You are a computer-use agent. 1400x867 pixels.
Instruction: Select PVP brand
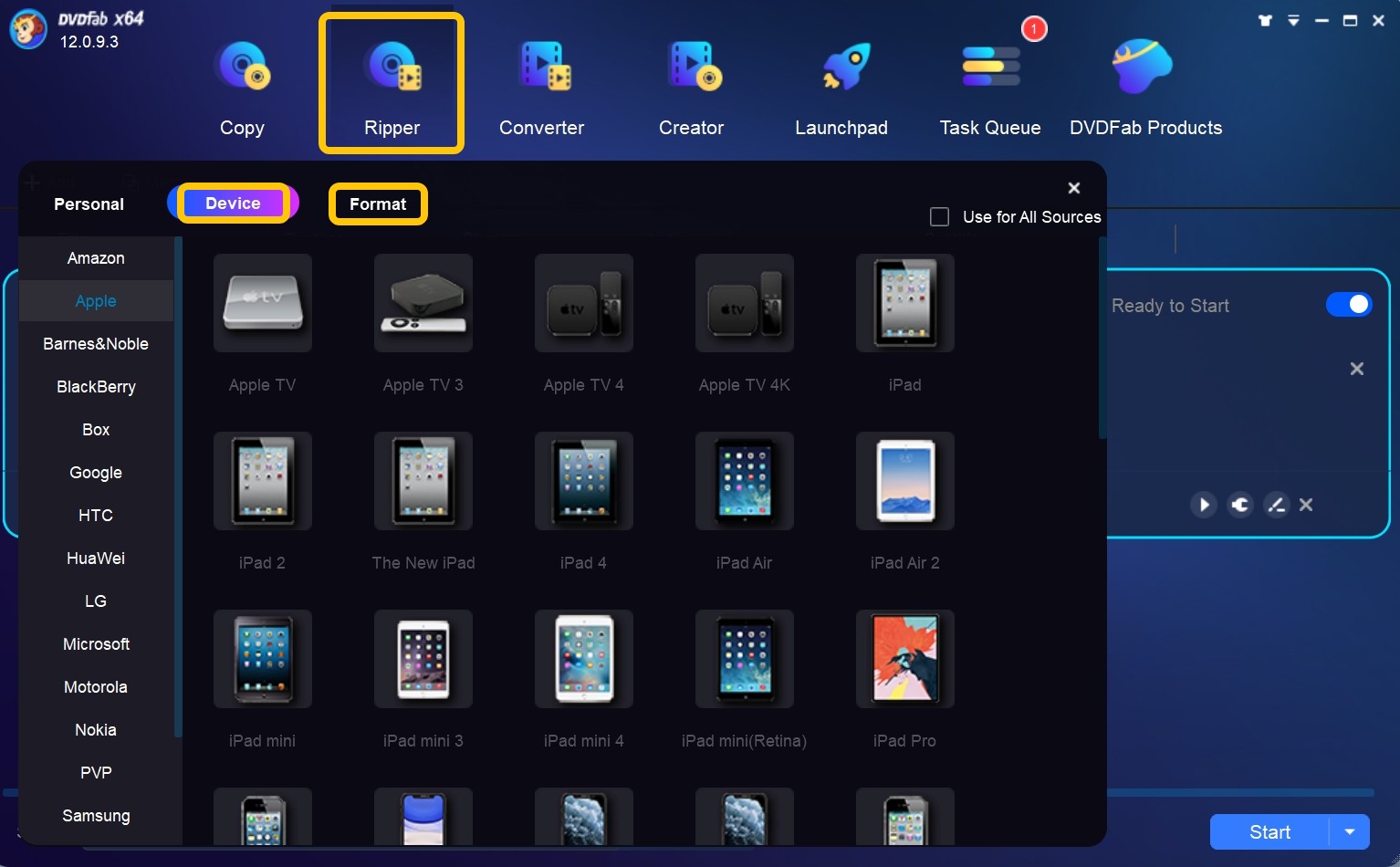pyautogui.click(x=96, y=773)
